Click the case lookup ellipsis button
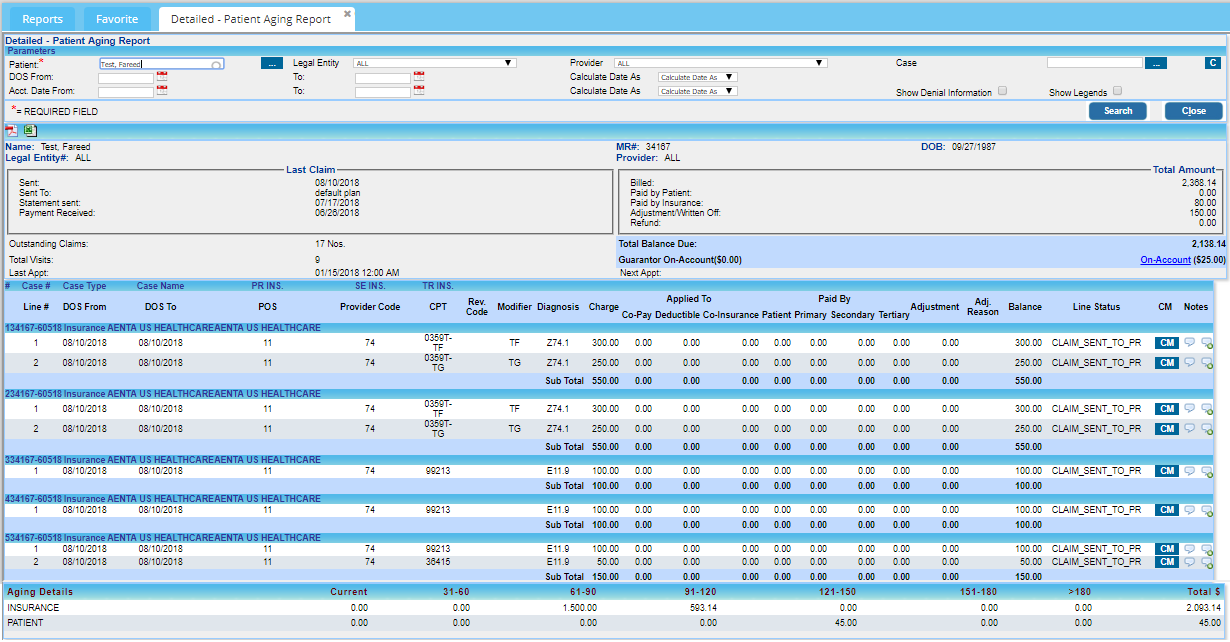The height and width of the screenshot is (642, 1230). [1155, 63]
